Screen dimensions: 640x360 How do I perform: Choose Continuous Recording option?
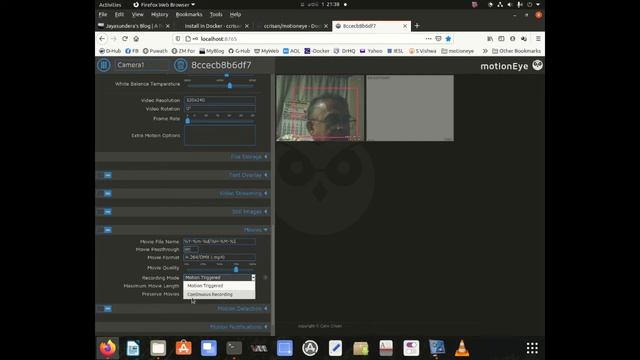(219, 294)
